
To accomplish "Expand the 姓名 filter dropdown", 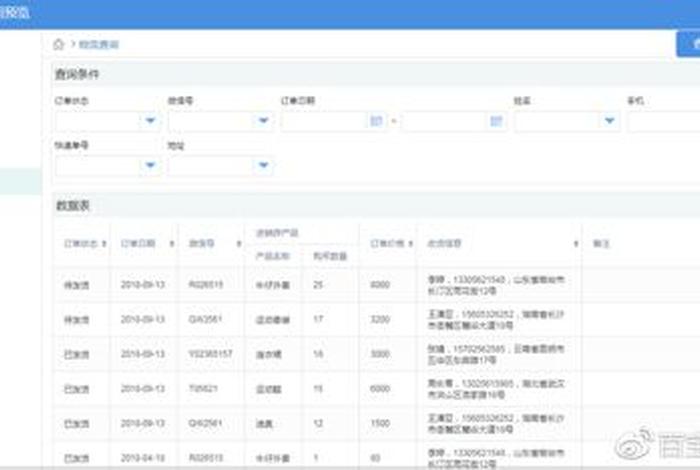I will click(609, 121).
